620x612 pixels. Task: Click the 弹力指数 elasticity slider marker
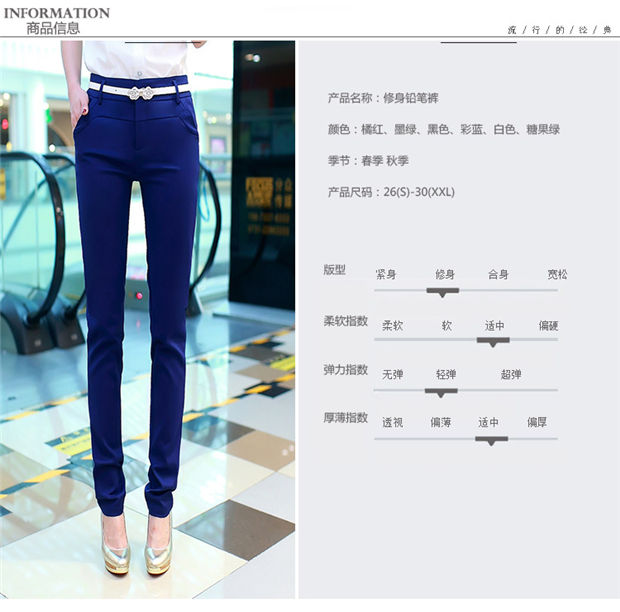pyautogui.click(x=441, y=393)
